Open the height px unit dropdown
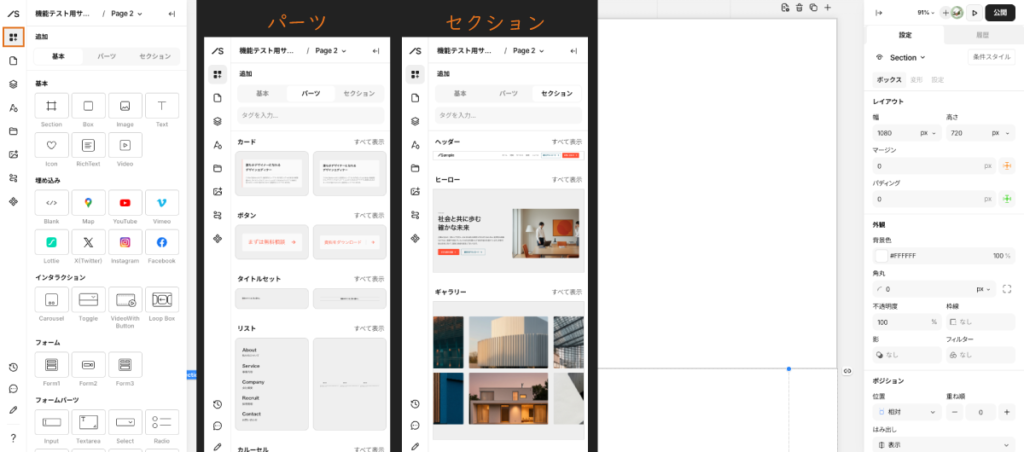 point(1000,133)
